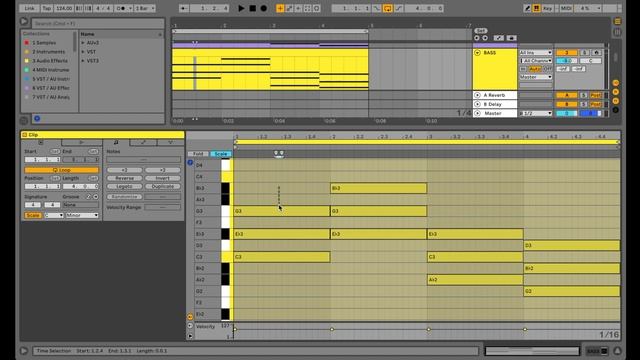The image size is (640, 360).
Task: Click the Tap tempo button
Action: coord(47,8)
